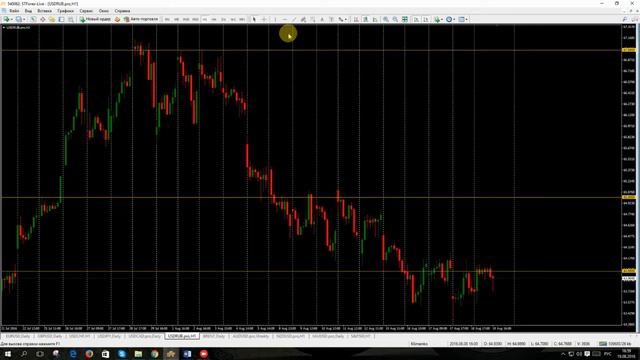Select the Horizontal Line drawing tool
The width and height of the screenshot is (640, 360).
[x=284, y=19]
